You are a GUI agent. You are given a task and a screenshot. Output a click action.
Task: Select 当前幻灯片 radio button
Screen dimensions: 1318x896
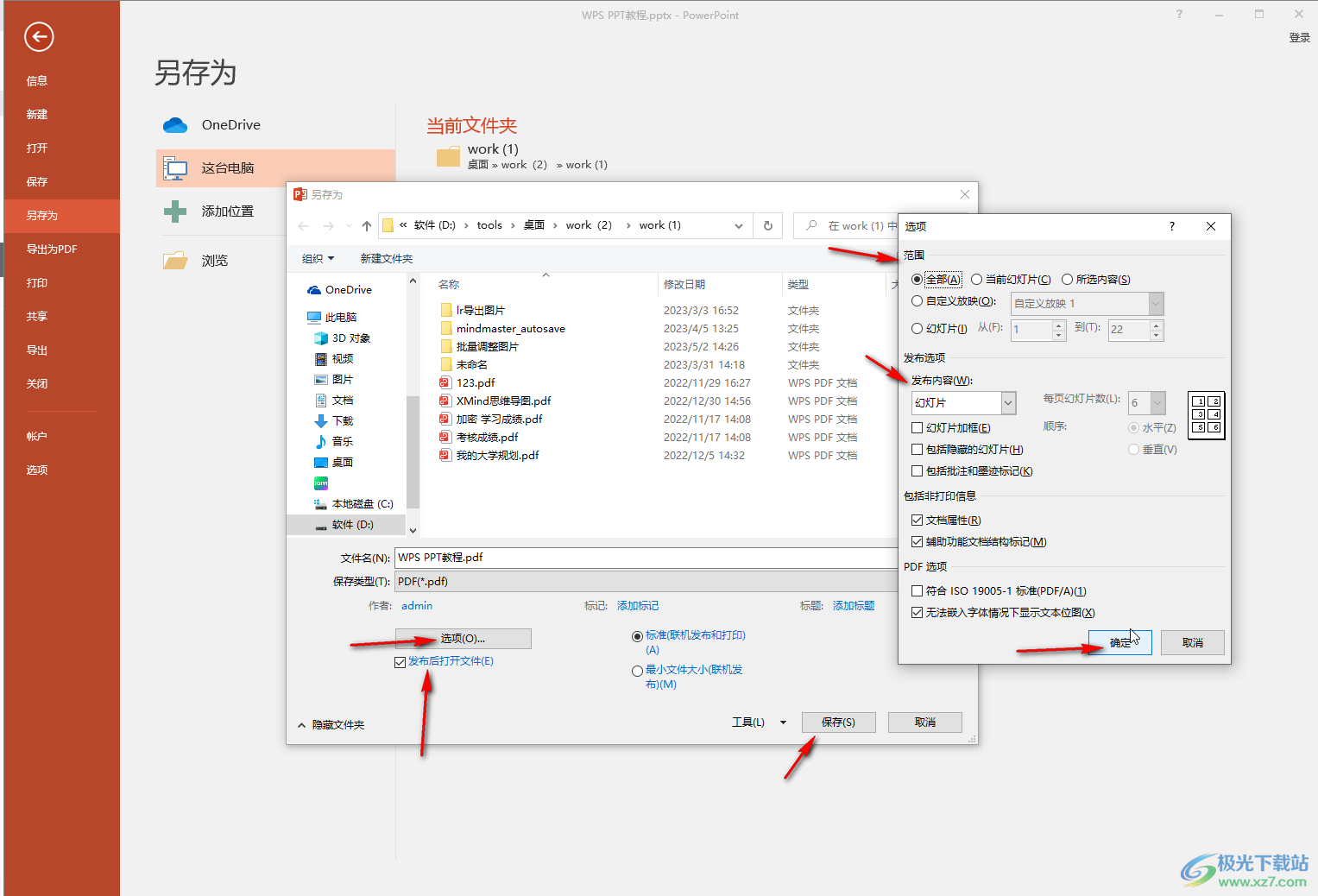(x=976, y=280)
